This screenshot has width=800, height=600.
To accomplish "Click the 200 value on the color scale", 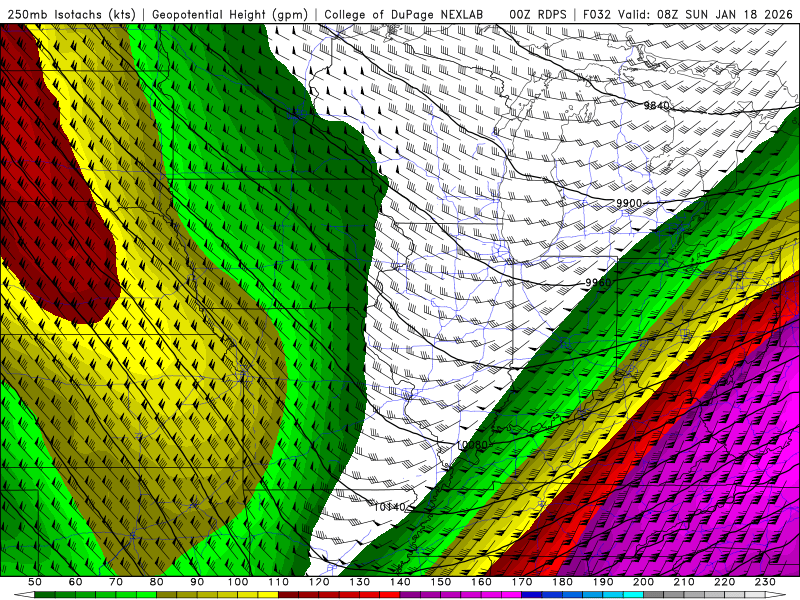I will [x=643, y=582].
